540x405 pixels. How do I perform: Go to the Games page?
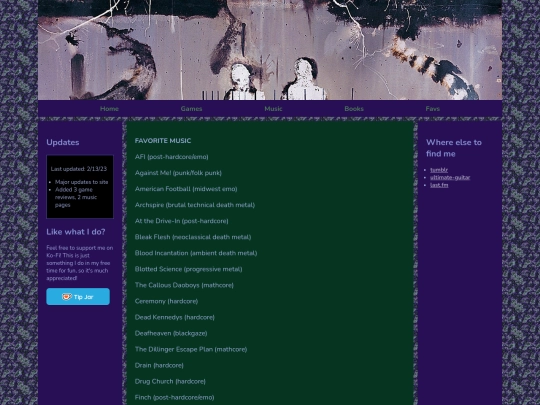pos(191,109)
